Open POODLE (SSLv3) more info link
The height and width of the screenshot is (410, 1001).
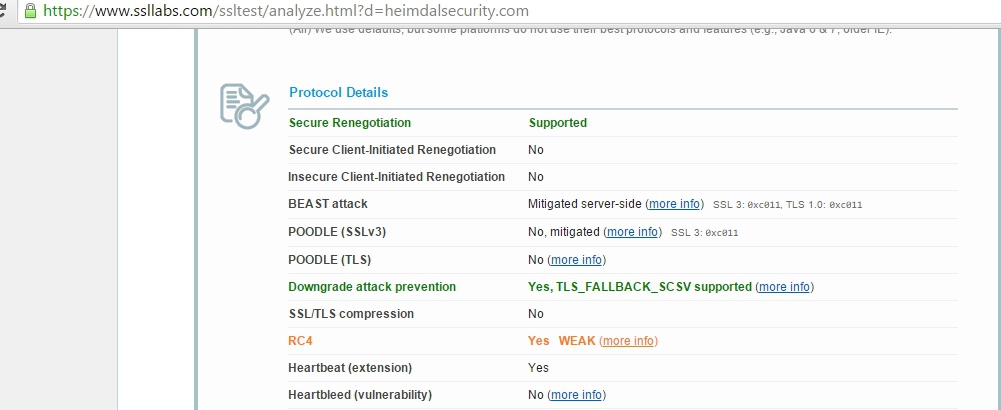tap(633, 232)
